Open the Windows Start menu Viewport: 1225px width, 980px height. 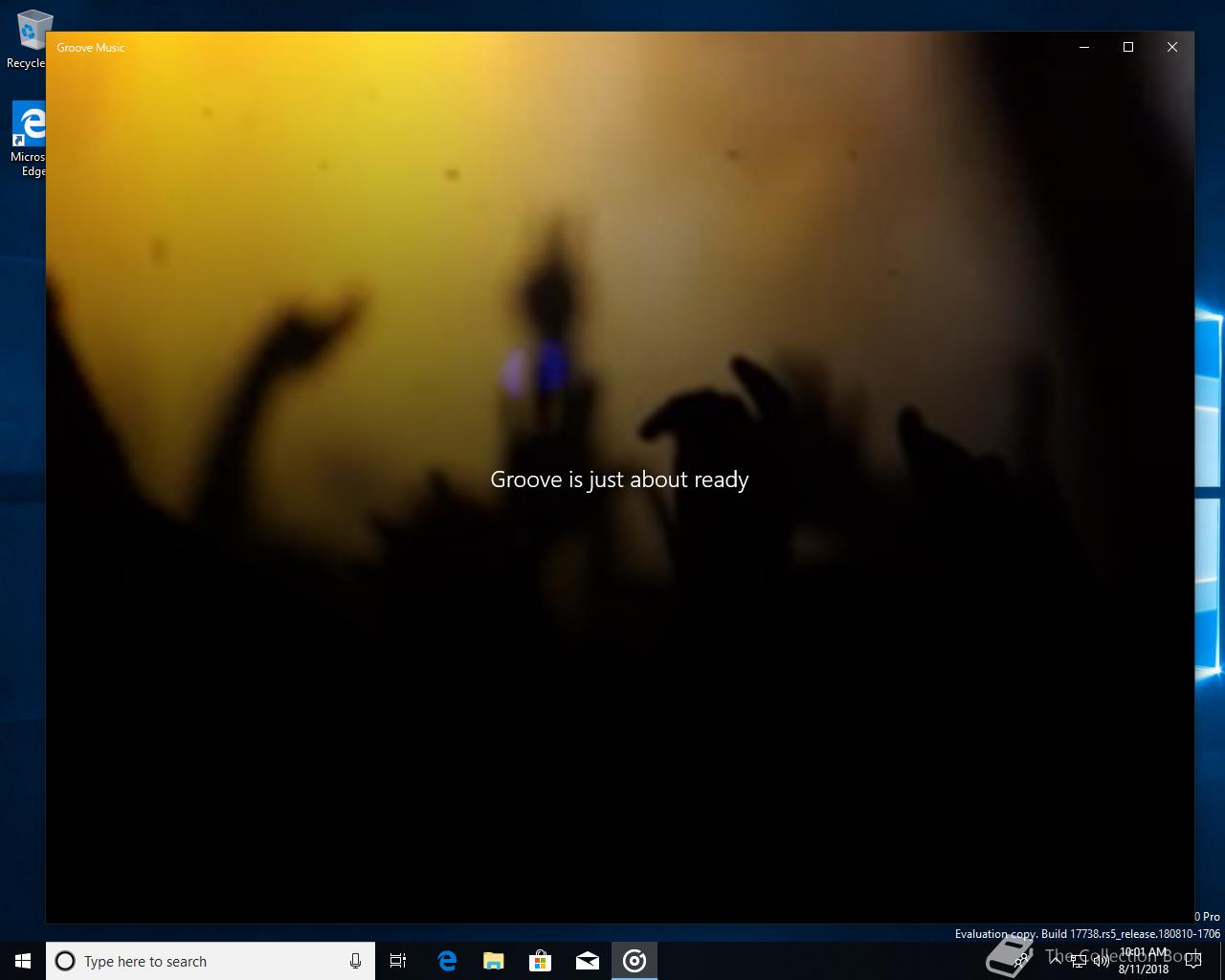(23, 961)
